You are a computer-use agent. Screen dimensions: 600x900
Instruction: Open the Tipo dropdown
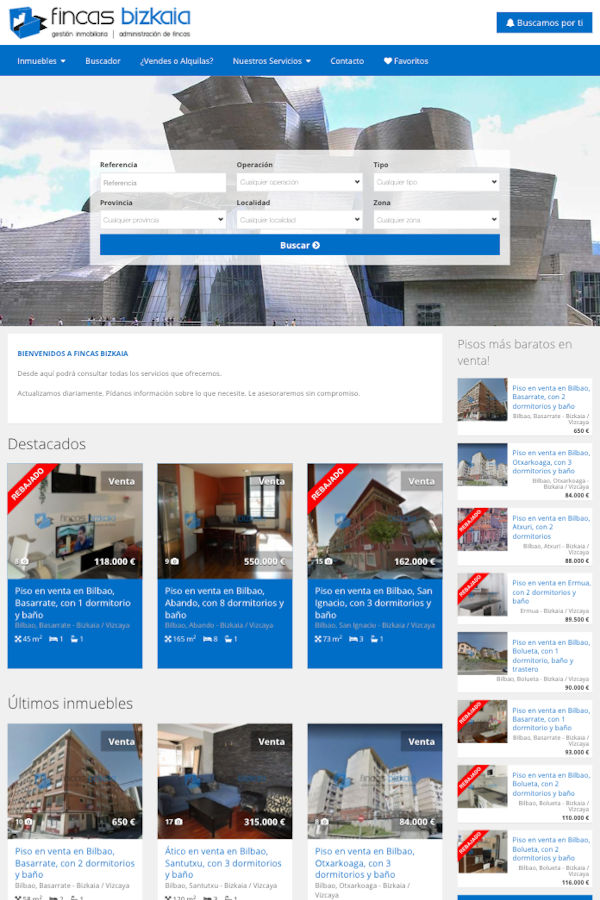click(436, 182)
